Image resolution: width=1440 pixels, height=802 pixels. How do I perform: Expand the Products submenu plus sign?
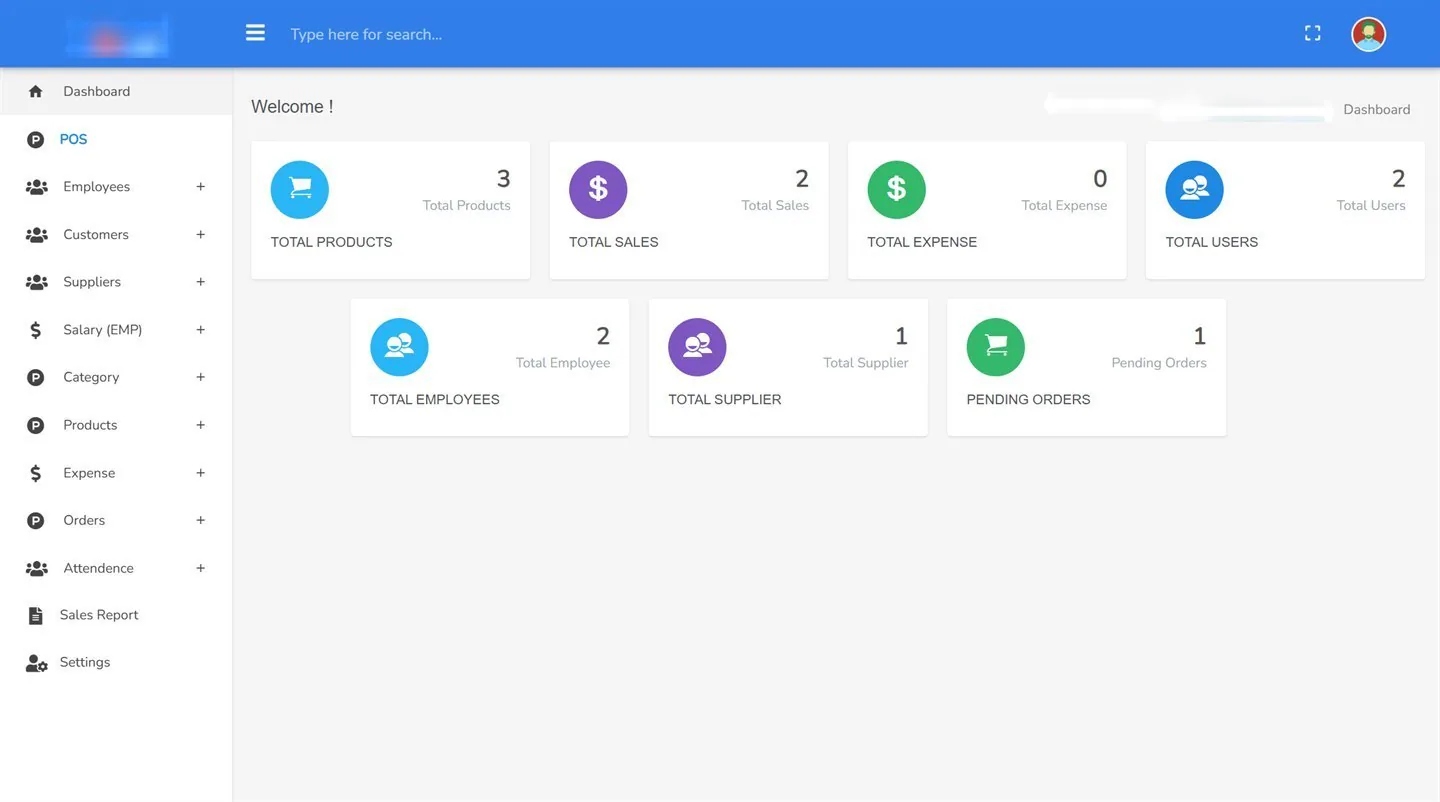point(200,425)
